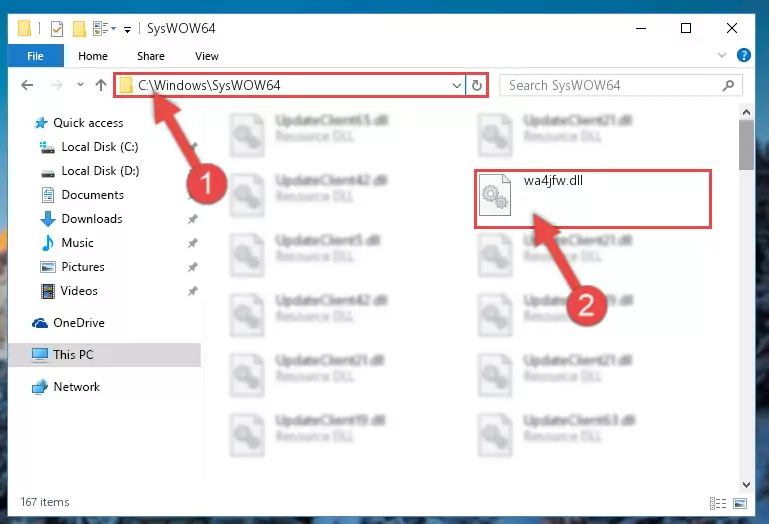Click the address bar path C:\Windows\SysWOW64
Image resolution: width=769 pixels, height=524 pixels.
(x=209, y=85)
